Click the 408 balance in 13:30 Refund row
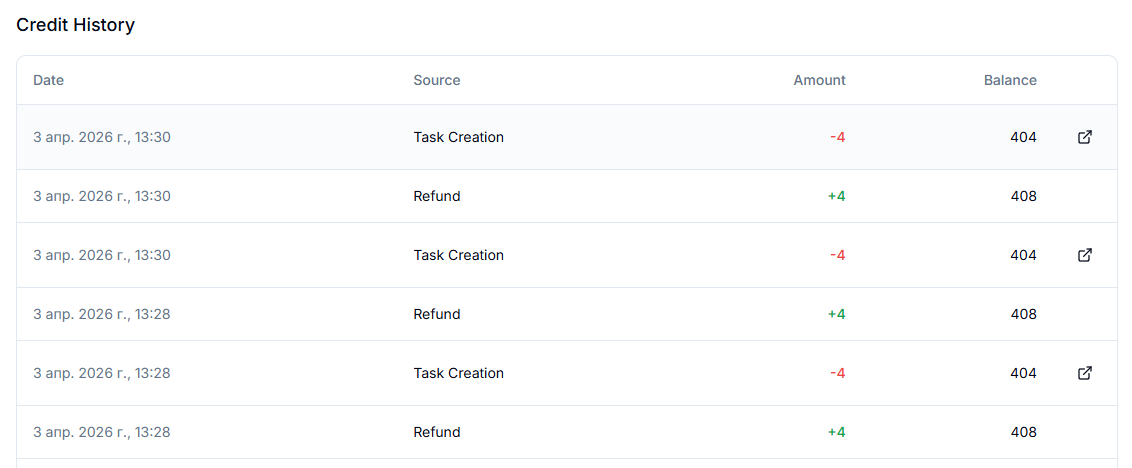This screenshot has width=1132, height=468. [1024, 196]
